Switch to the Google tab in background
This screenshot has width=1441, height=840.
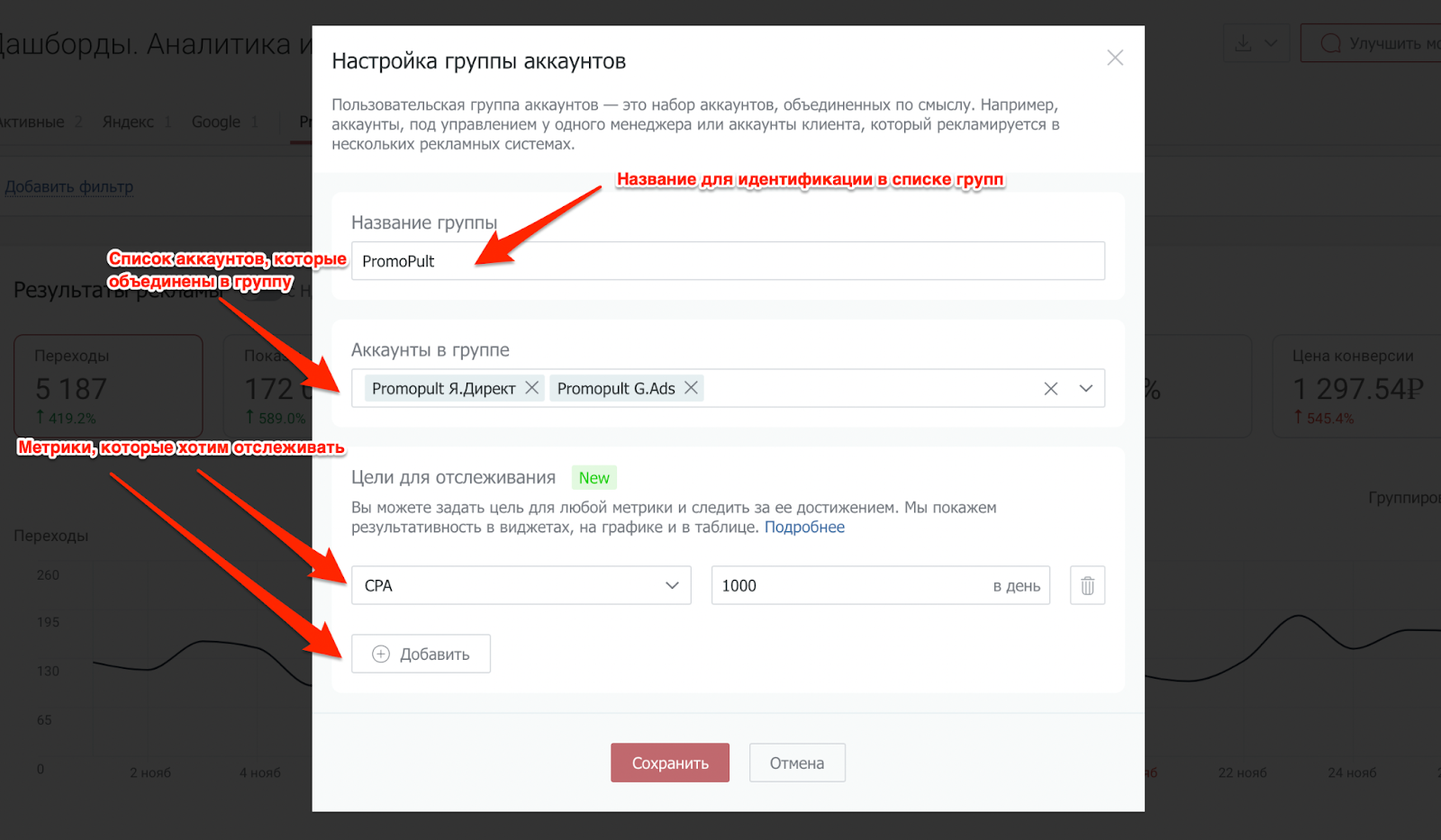(x=216, y=122)
